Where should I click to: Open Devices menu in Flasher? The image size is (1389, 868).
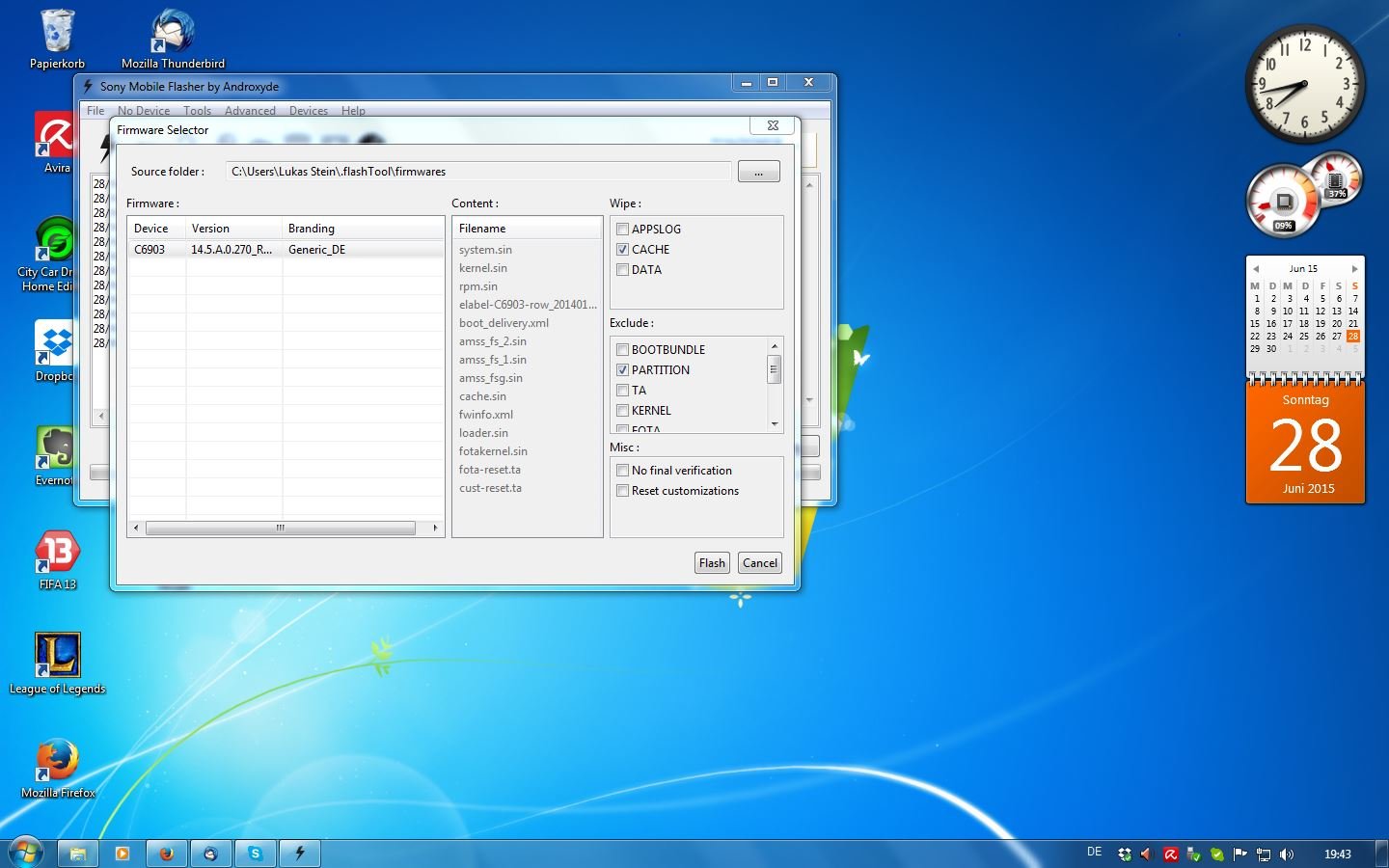point(309,111)
